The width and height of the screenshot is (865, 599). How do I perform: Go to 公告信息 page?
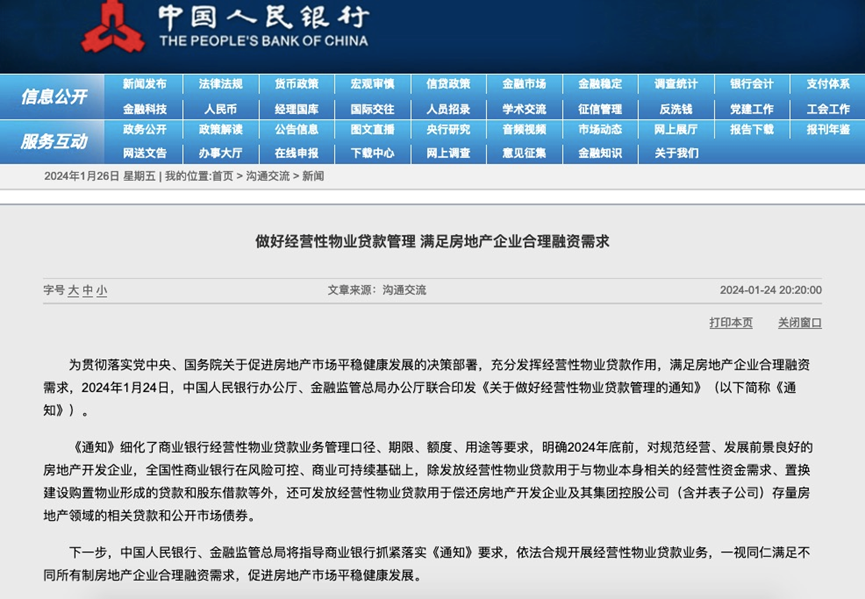tap(297, 130)
